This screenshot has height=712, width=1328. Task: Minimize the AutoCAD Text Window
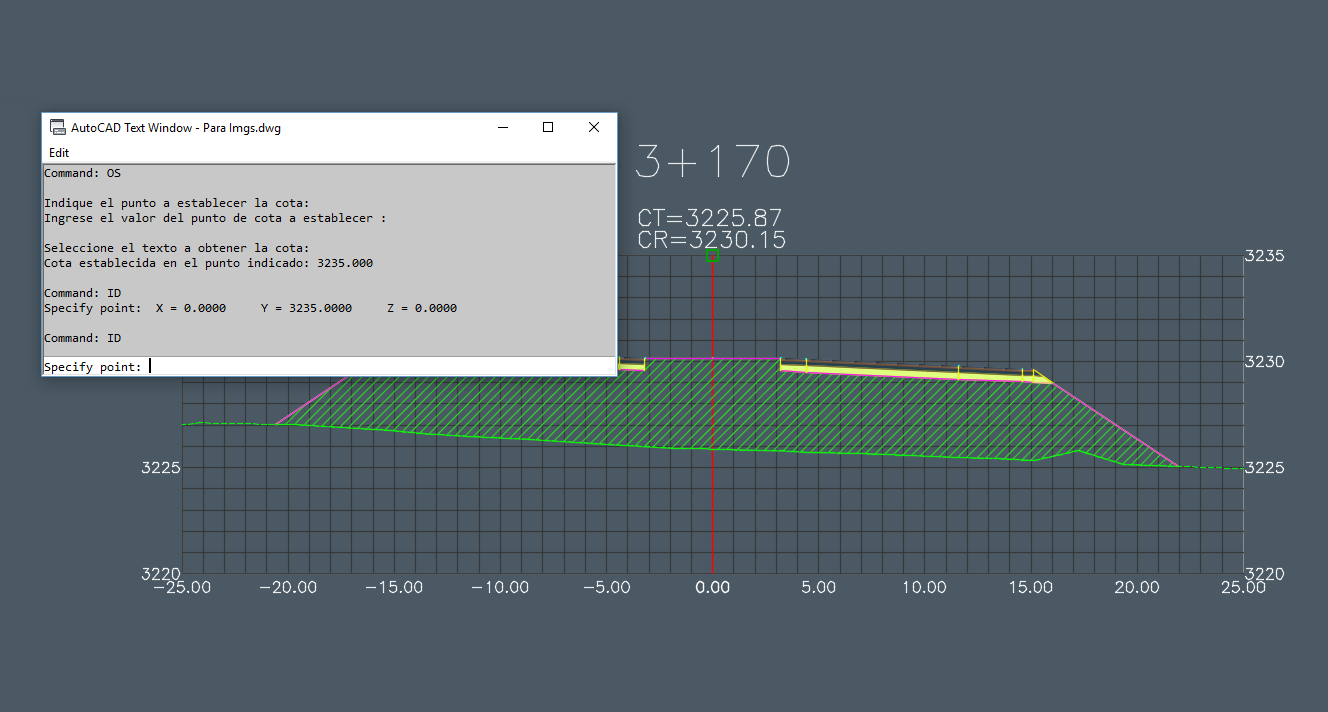coord(502,127)
